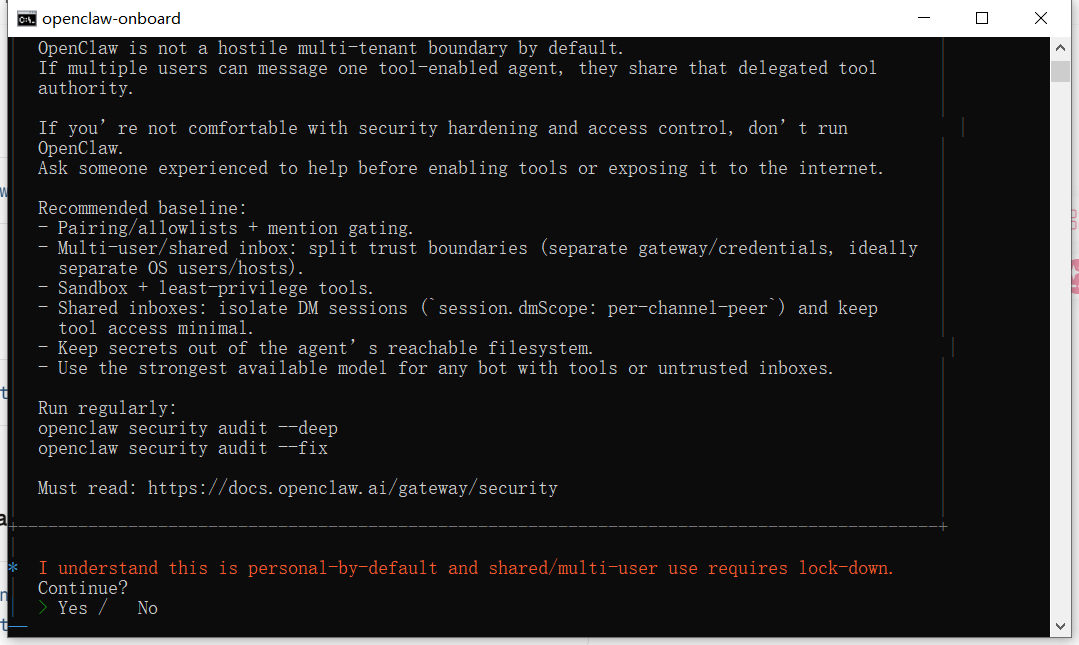
Task: Choose the No option at the prompt
Action: pos(147,608)
